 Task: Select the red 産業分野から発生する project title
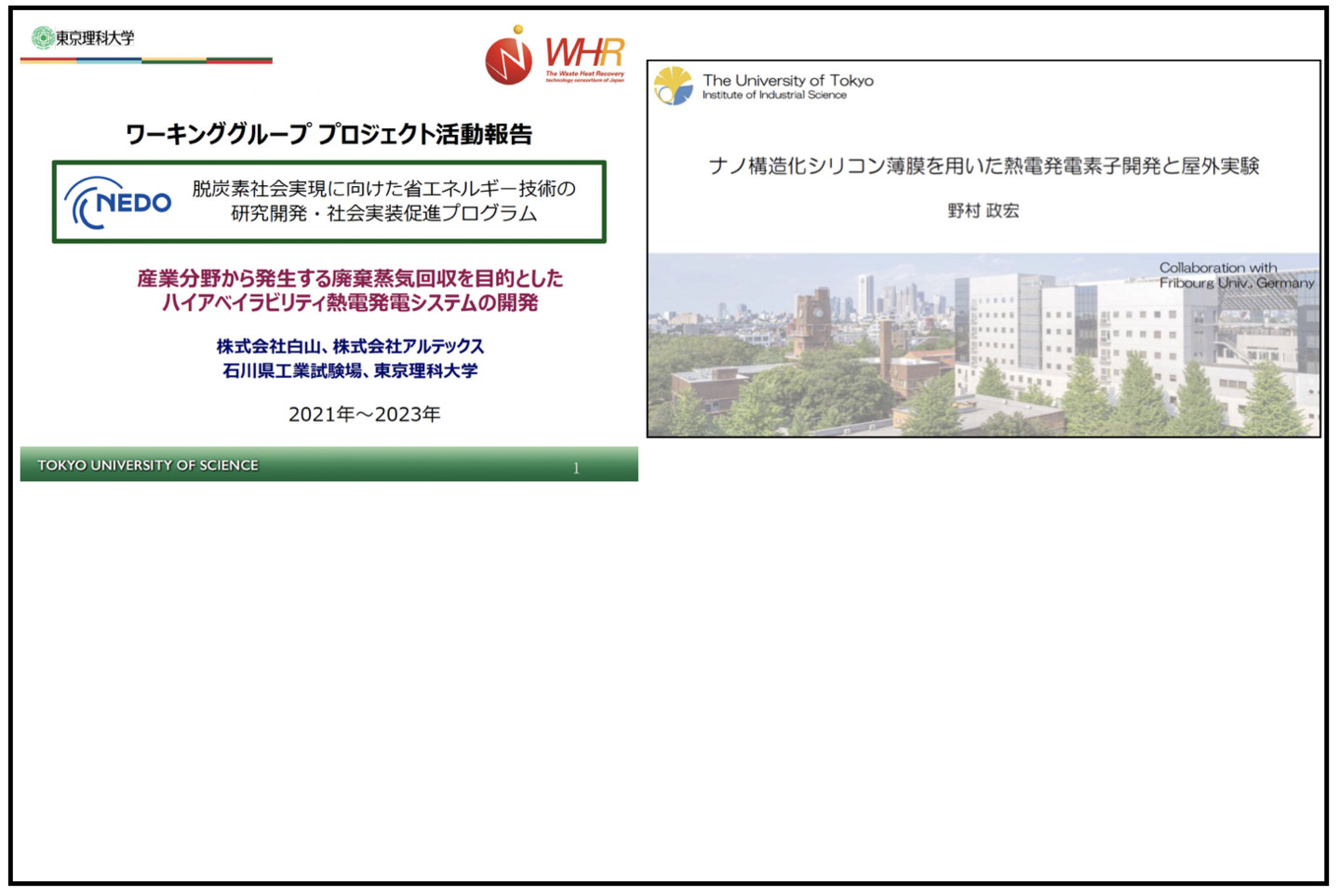click(350, 289)
